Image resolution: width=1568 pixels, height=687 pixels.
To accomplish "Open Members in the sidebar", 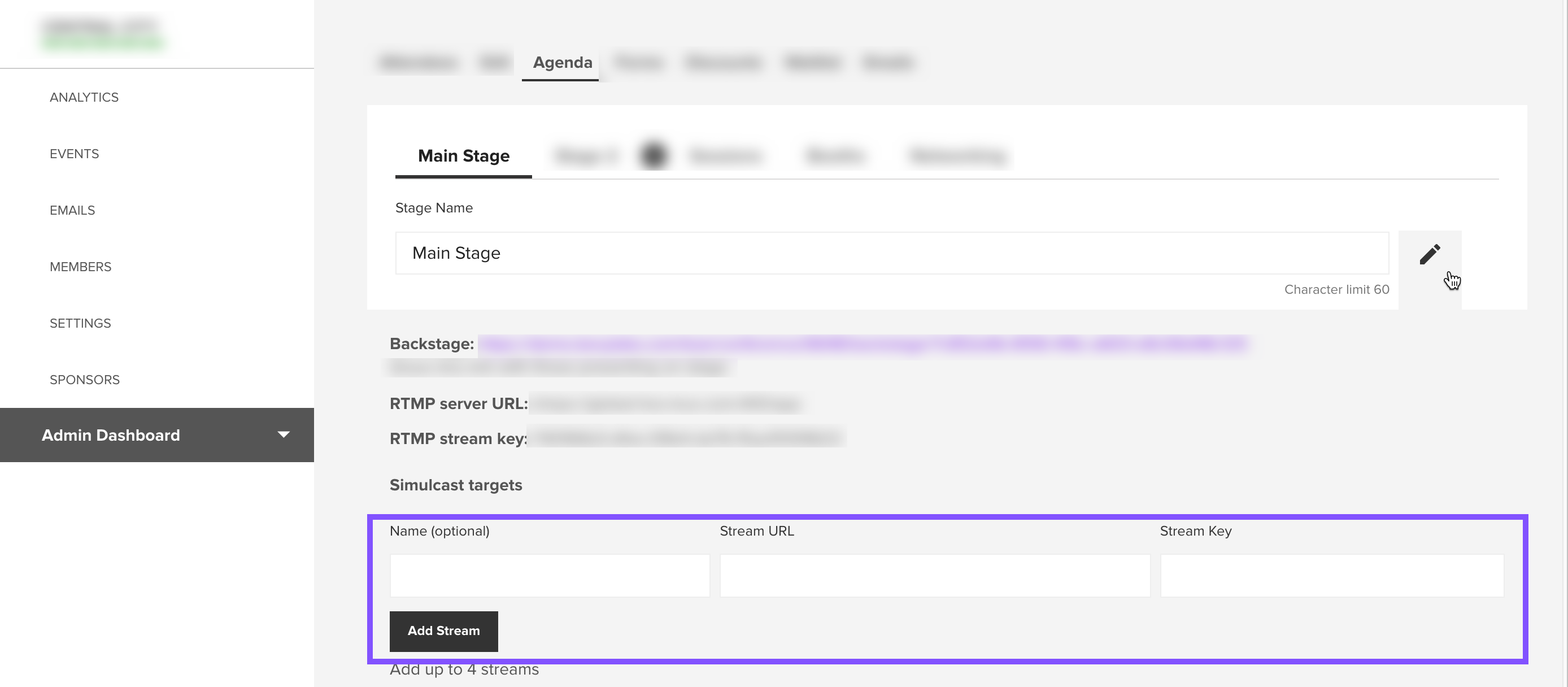I will (x=80, y=267).
